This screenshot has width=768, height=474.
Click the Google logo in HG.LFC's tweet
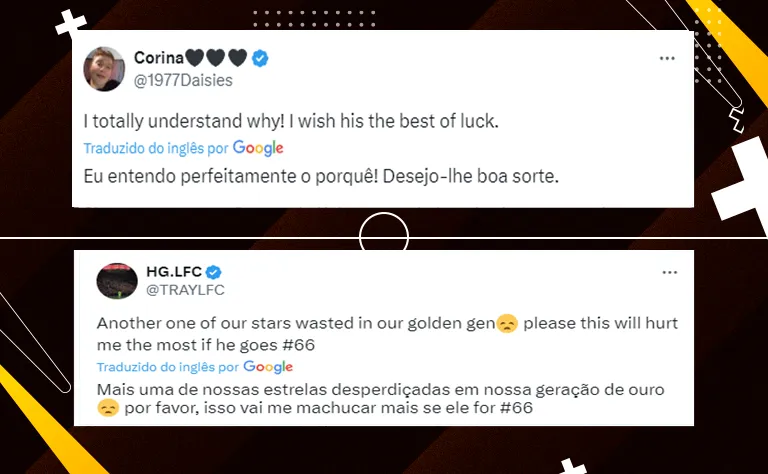[267, 367]
